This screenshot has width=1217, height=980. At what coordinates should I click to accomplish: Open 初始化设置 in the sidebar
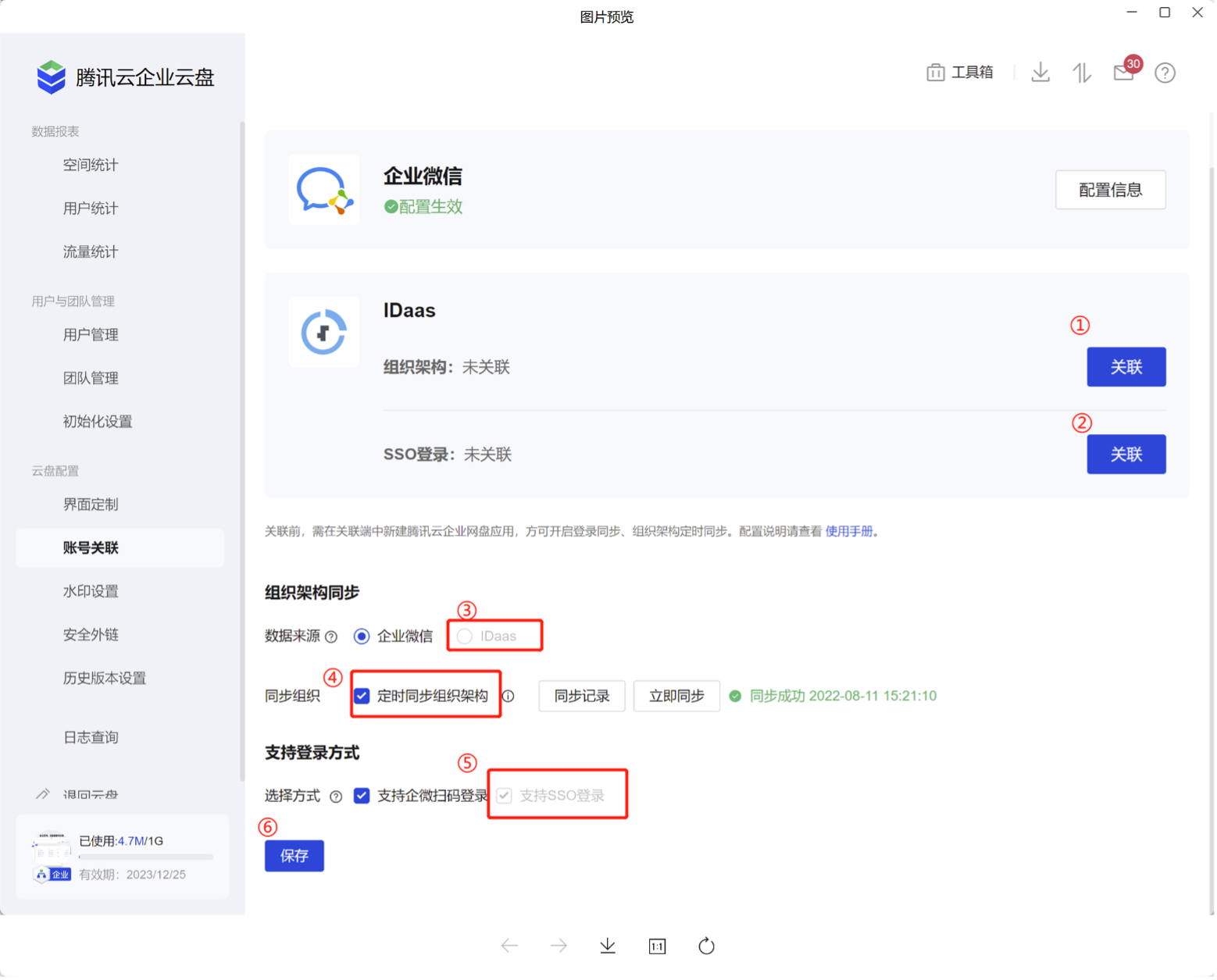tap(98, 422)
